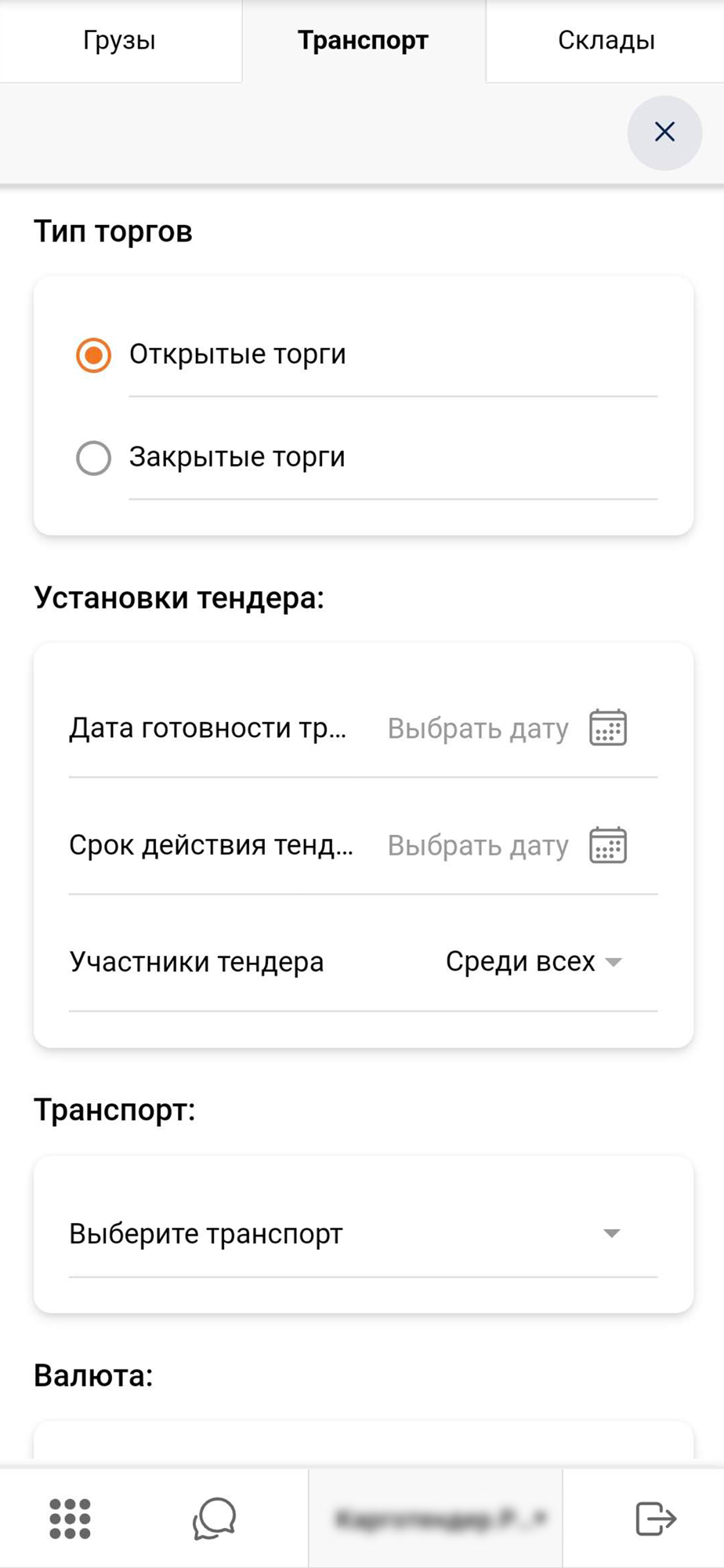Expand the Среди всех participants dropdown

pos(534,962)
